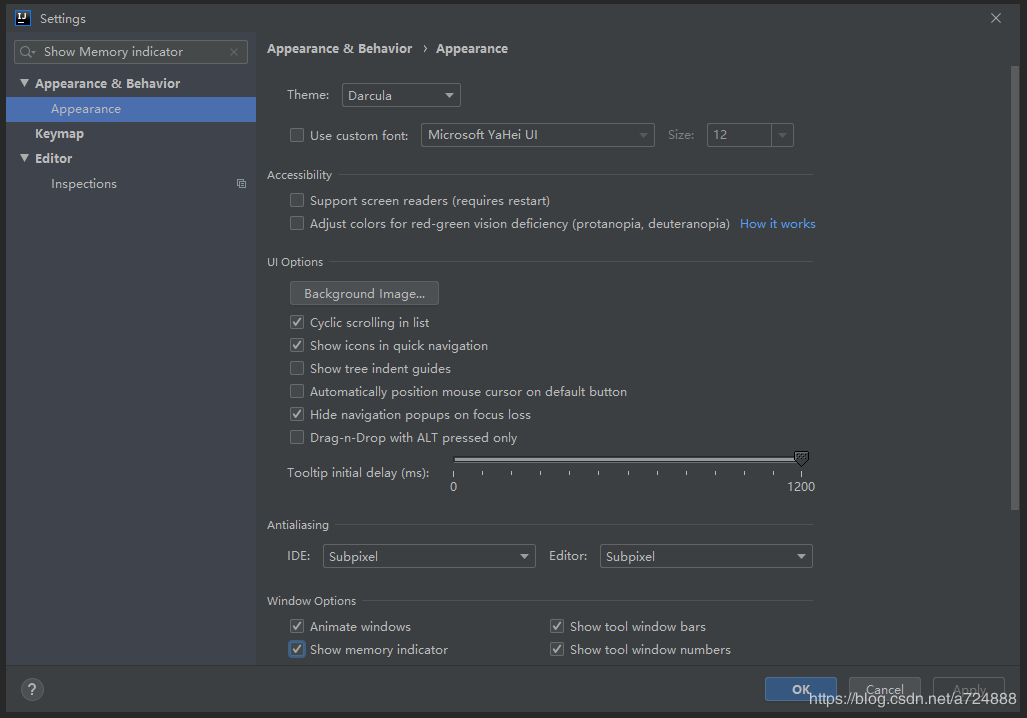Toggle Drag-n-Drop with ALT pressed only
Screen dimensions: 1027x718
click(297, 437)
